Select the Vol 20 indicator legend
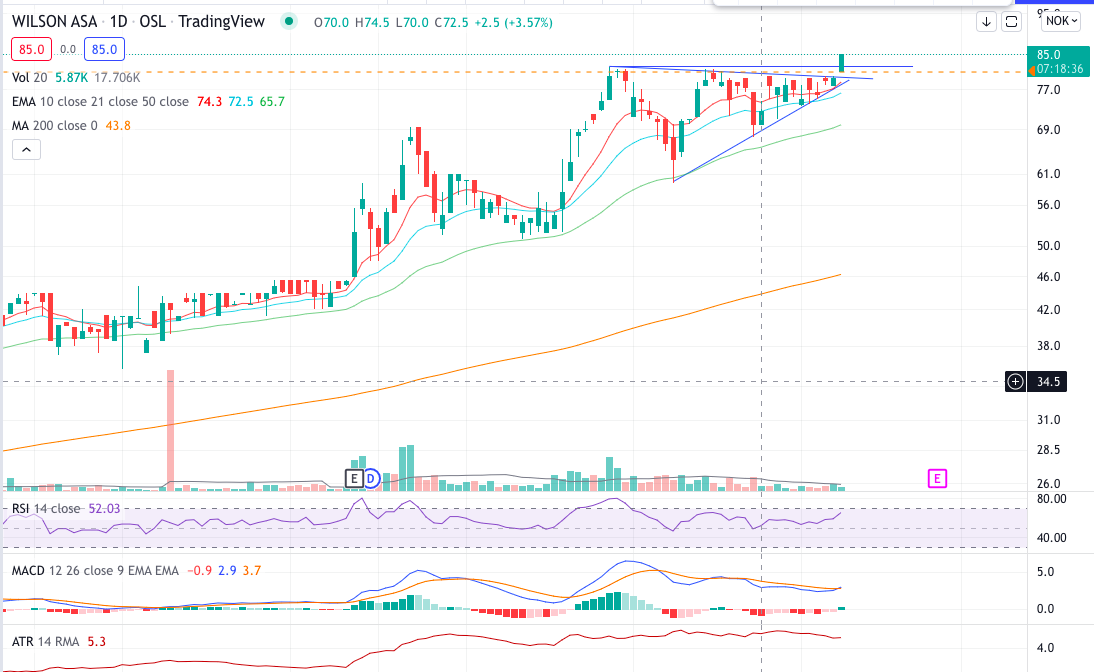Screen dimensions: 1094x672 (x=30, y=76)
